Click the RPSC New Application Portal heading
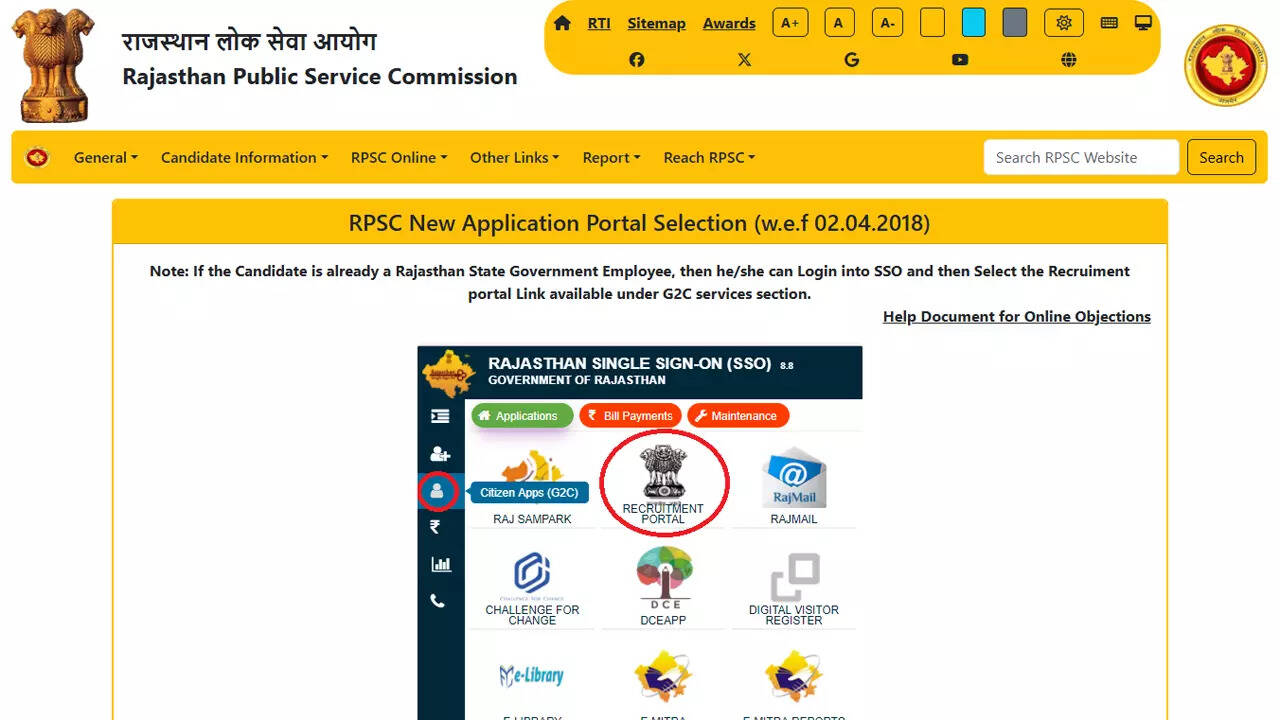The width and height of the screenshot is (1280, 720). tap(639, 223)
